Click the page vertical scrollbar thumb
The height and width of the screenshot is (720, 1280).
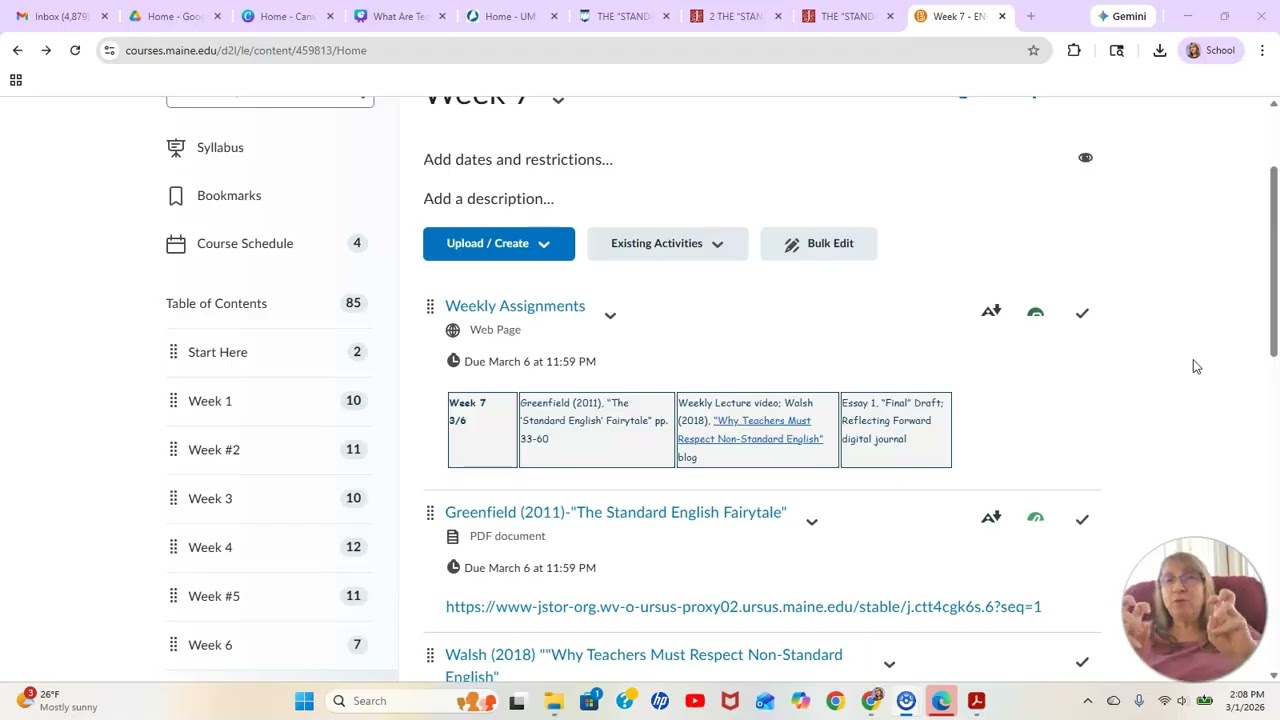pos(1273,260)
